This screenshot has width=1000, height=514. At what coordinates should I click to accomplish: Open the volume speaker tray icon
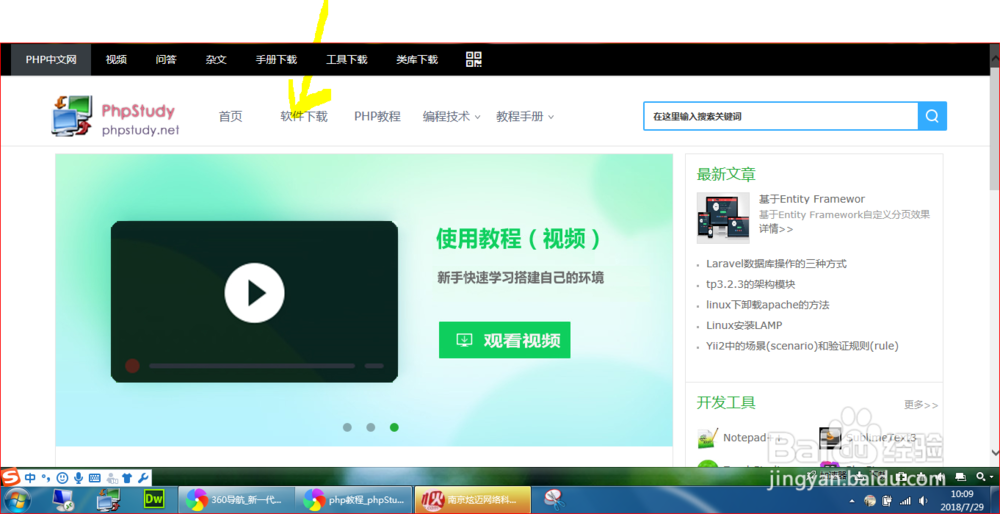click(x=923, y=501)
